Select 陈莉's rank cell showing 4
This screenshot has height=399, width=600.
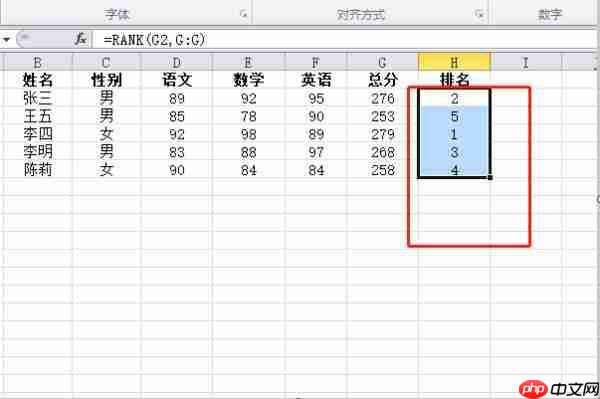(x=454, y=169)
